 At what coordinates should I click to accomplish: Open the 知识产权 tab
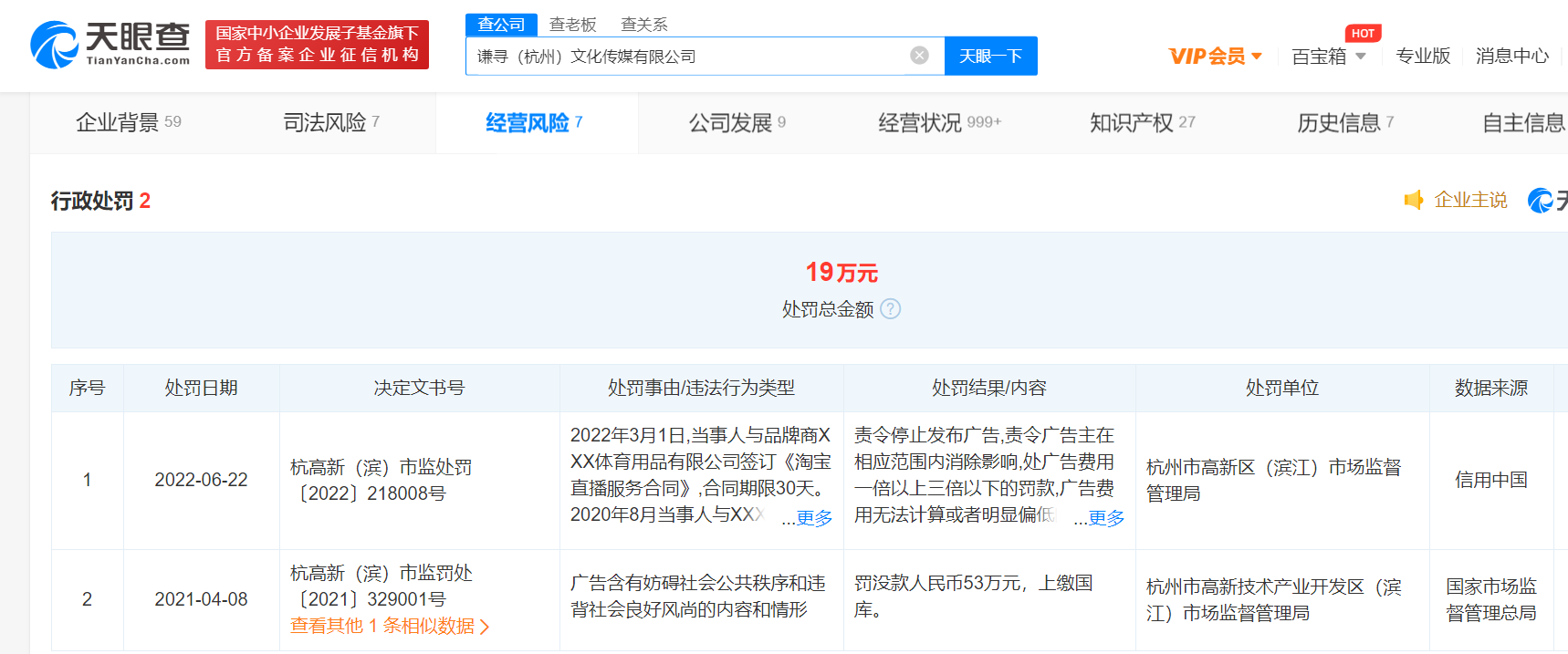click(x=1141, y=122)
